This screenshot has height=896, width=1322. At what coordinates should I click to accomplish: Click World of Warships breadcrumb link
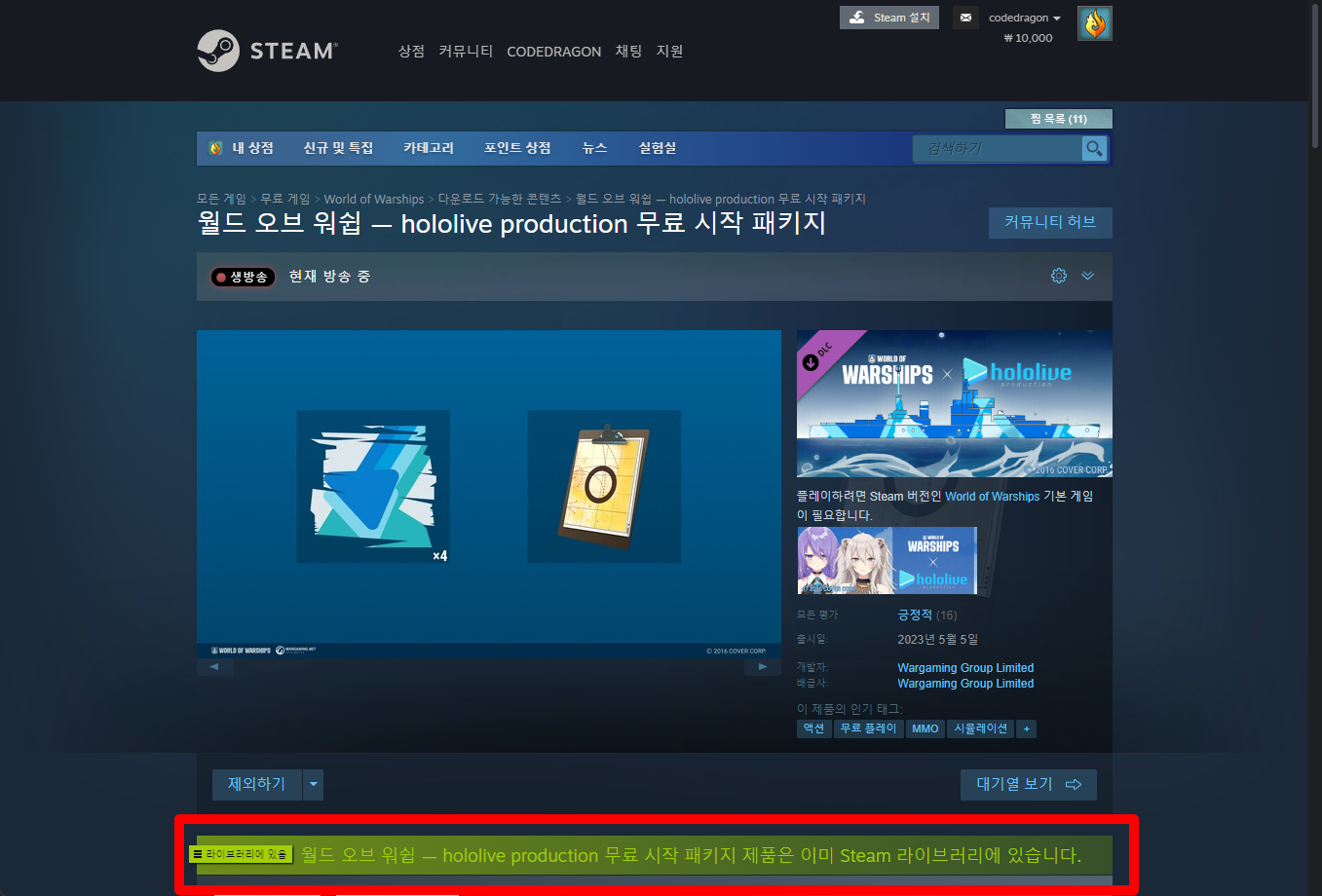374,199
